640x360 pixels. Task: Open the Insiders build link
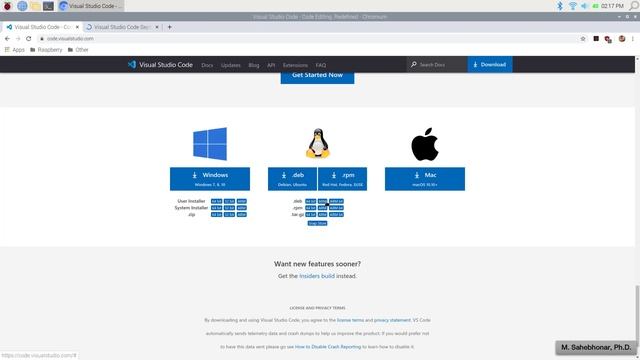(317, 276)
